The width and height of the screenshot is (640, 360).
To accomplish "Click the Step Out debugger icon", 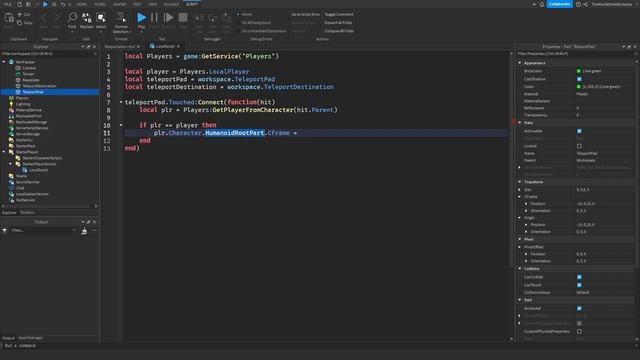I will point(226,18).
